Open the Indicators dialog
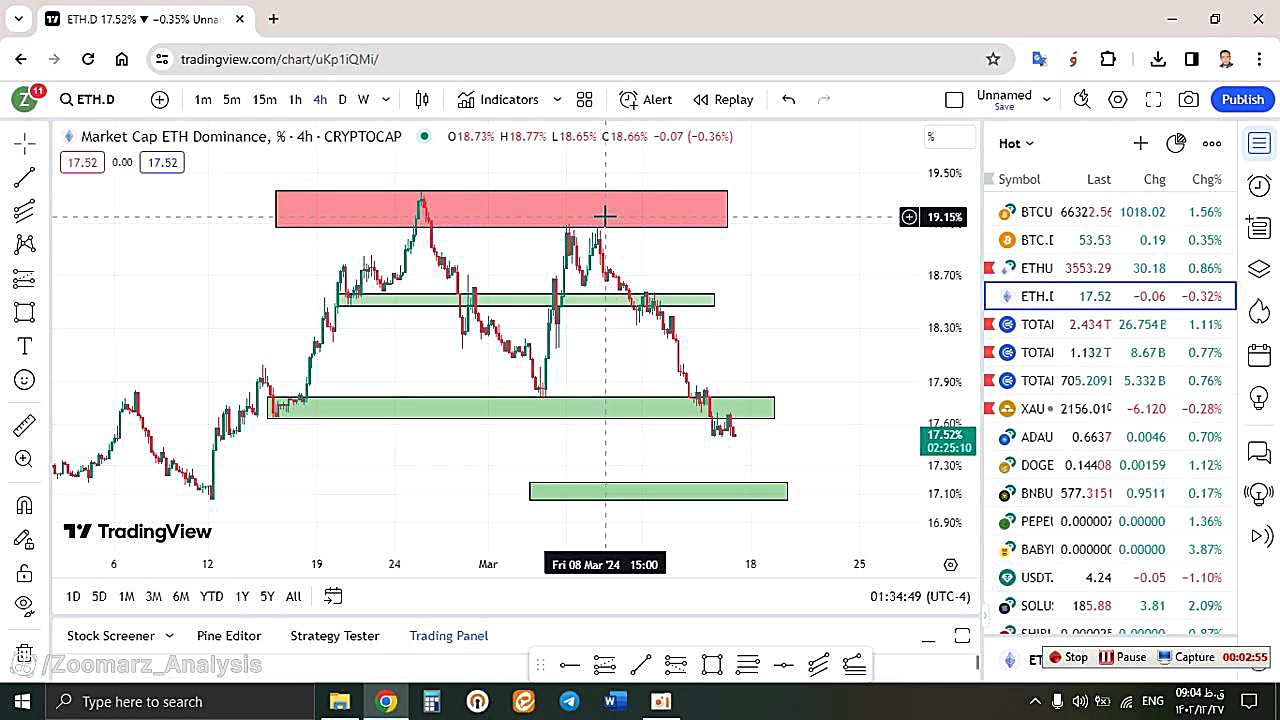Image resolution: width=1280 pixels, height=720 pixels. pyautogui.click(x=498, y=99)
